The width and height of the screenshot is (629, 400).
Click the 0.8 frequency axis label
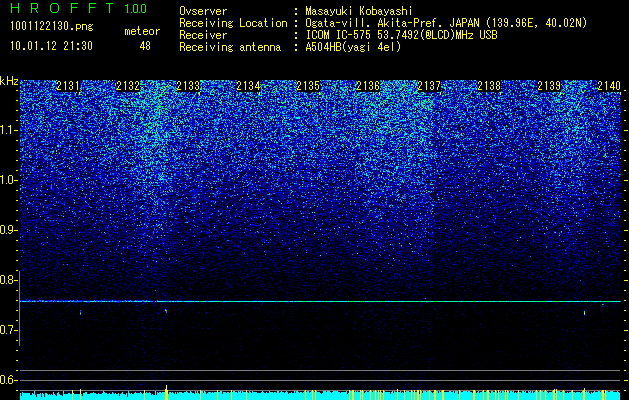(x=9, y=280)
